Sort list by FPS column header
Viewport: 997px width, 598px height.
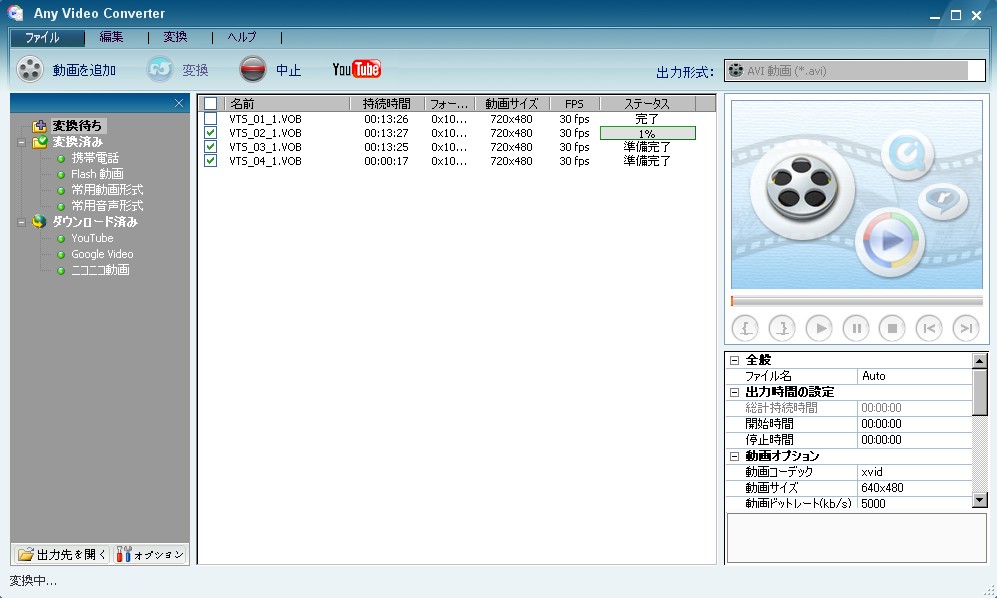pos(574,103)
